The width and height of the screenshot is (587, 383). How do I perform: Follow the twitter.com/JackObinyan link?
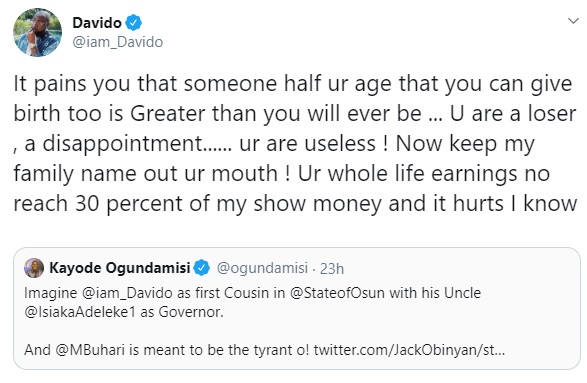pyautogui.click(x=409, y=350)
